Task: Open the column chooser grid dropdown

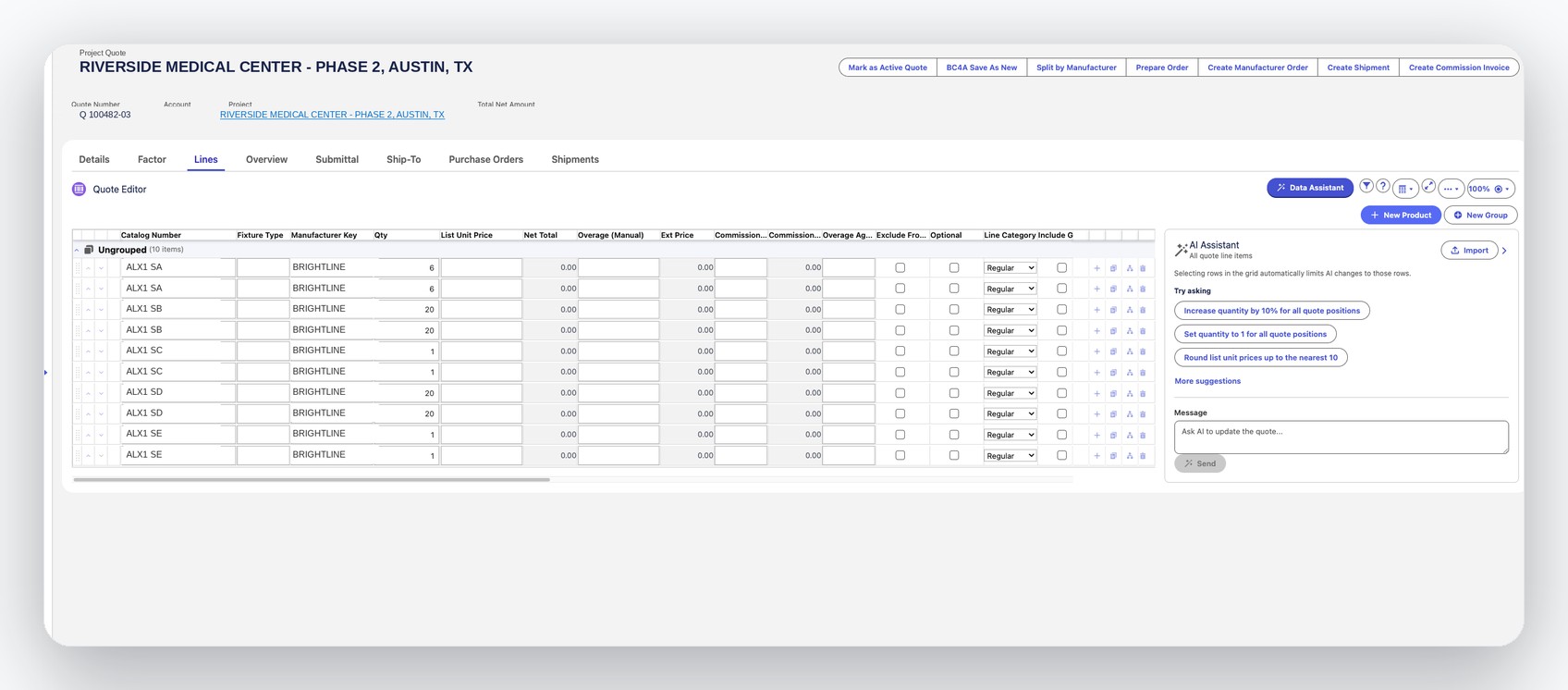Action: pyautogui.click(x=1405, y=189)
